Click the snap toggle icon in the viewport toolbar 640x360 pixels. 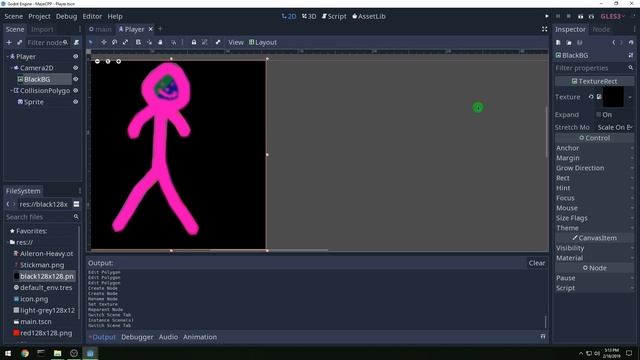pos(173,42)
